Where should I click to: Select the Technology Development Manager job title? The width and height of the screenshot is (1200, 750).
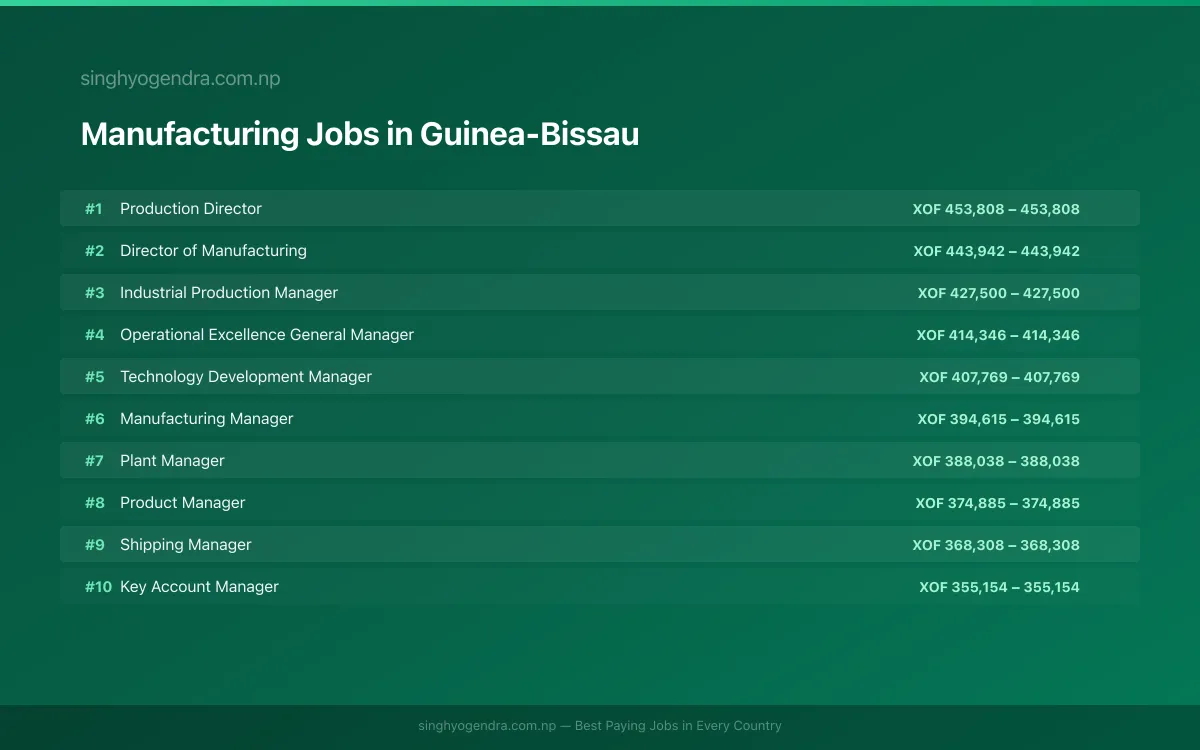[x=246, y=376]
